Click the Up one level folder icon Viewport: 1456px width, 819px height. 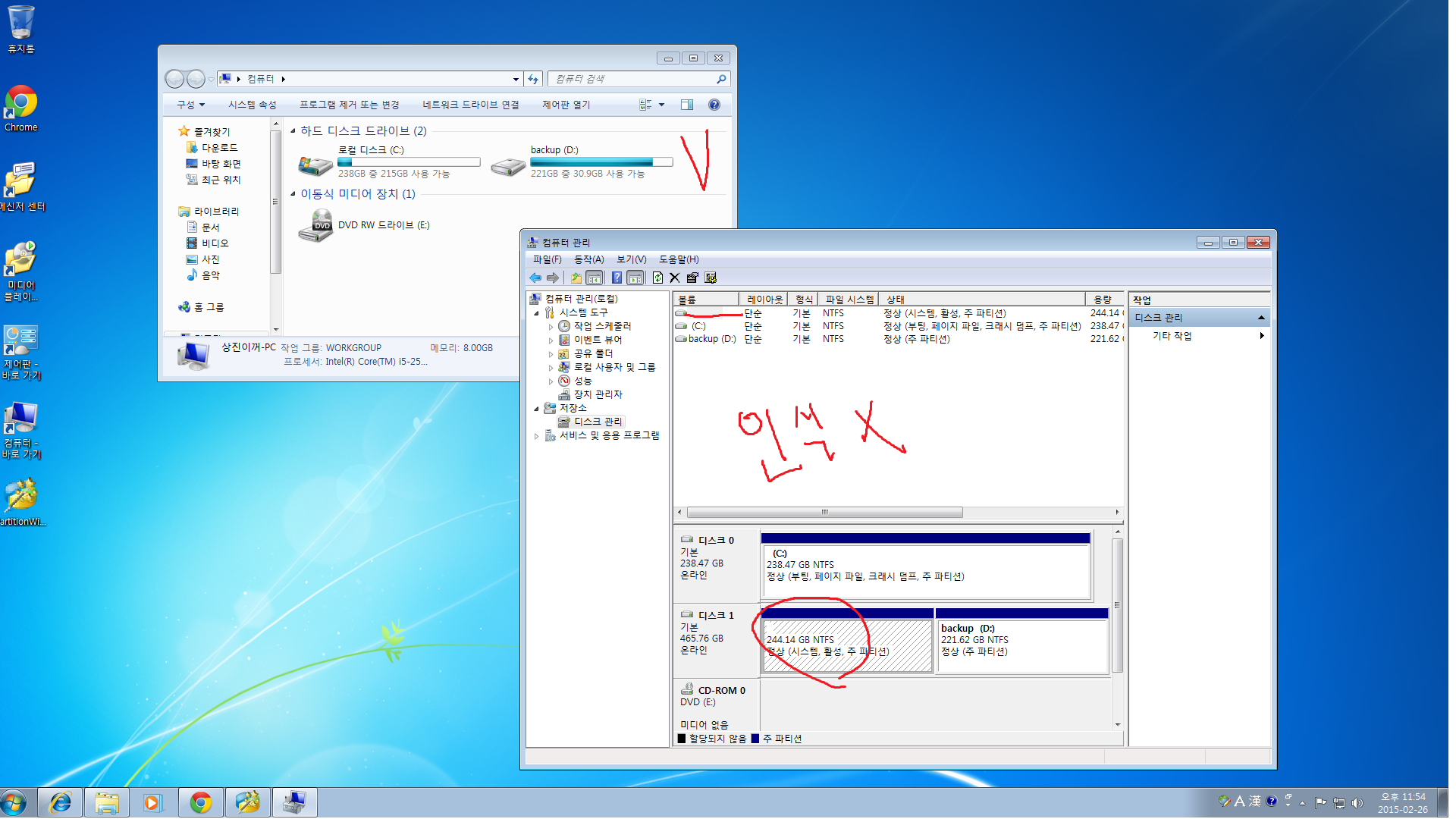(576, 278)
